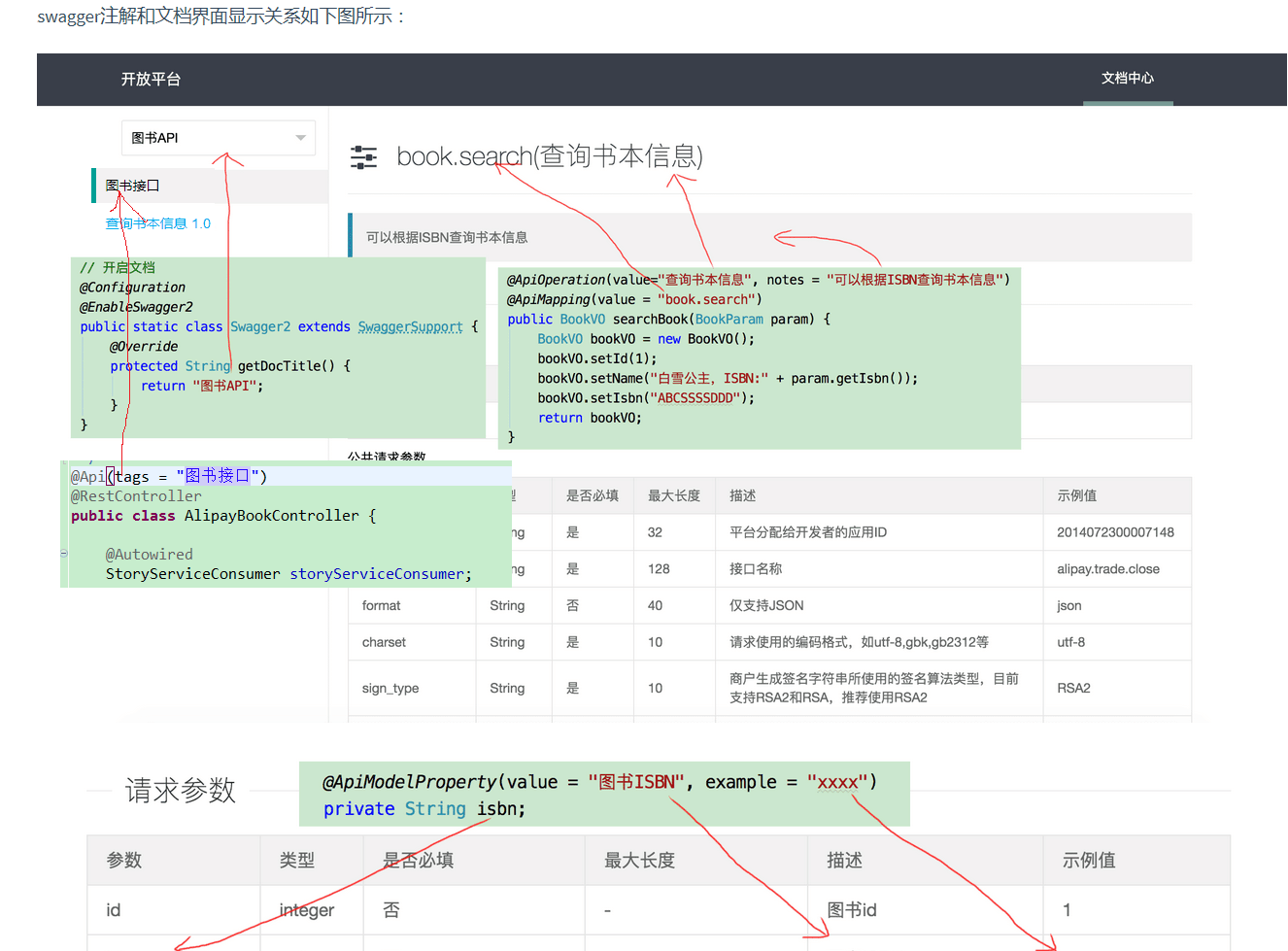
Task: Click the @ApiOperation annotation code line
Action: pos(758,280)
